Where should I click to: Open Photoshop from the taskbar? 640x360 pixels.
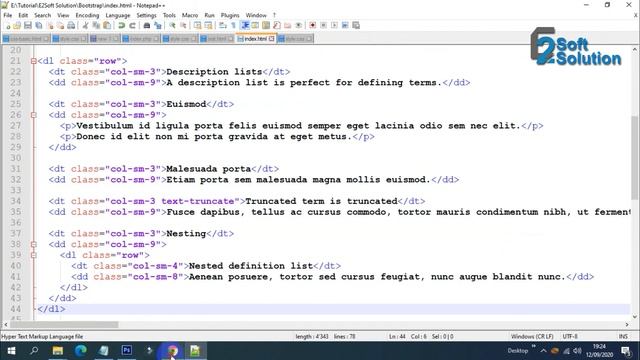(127, 351)
